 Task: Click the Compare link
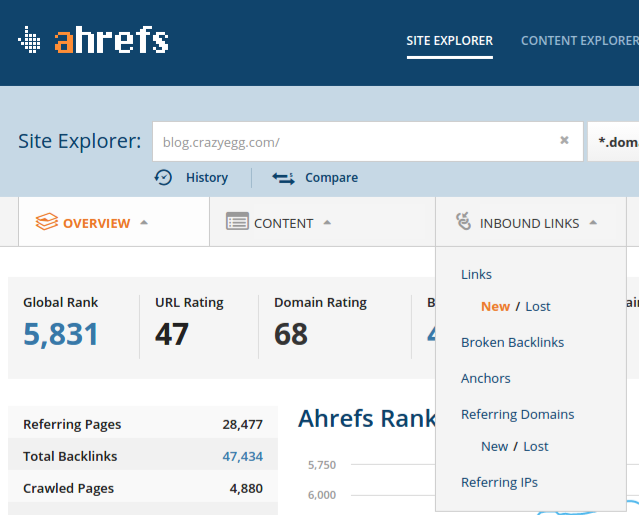click(331, 178)
